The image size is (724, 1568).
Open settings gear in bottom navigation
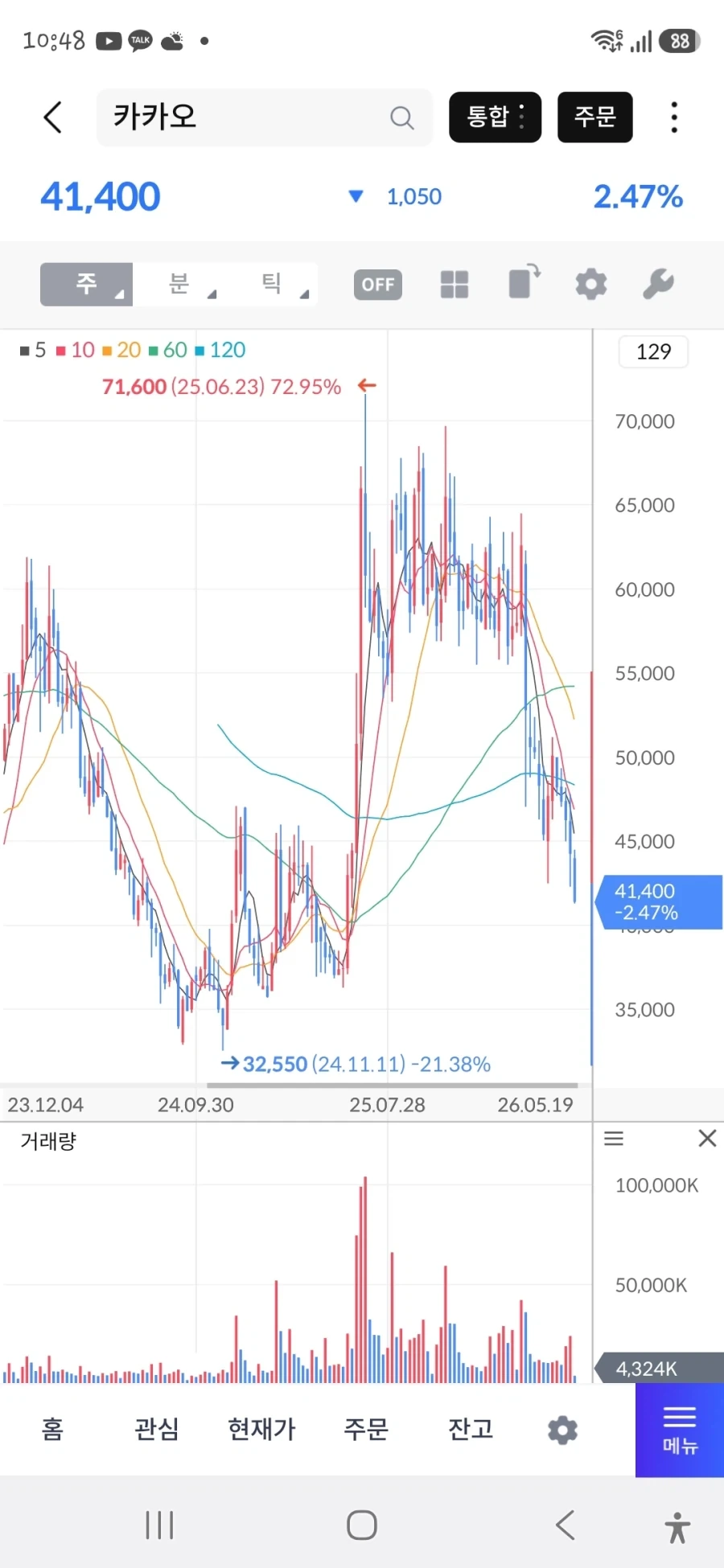coord(562,1430)
